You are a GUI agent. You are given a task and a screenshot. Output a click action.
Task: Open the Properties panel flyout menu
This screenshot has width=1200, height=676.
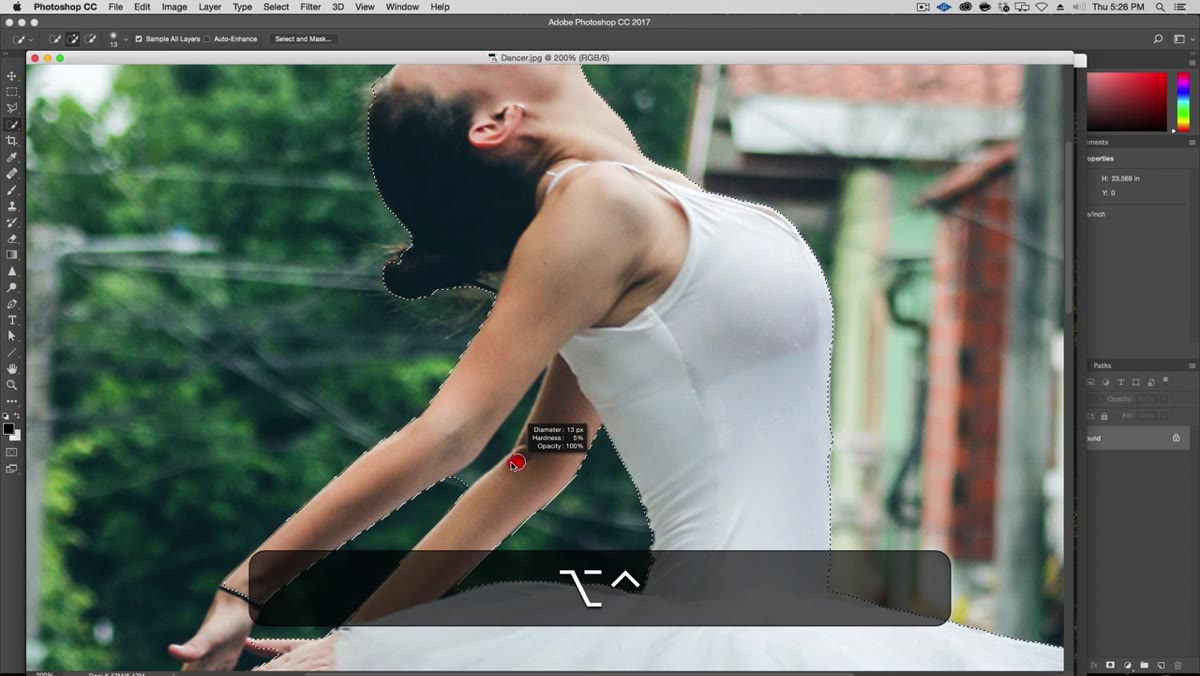coord(1192,142)
